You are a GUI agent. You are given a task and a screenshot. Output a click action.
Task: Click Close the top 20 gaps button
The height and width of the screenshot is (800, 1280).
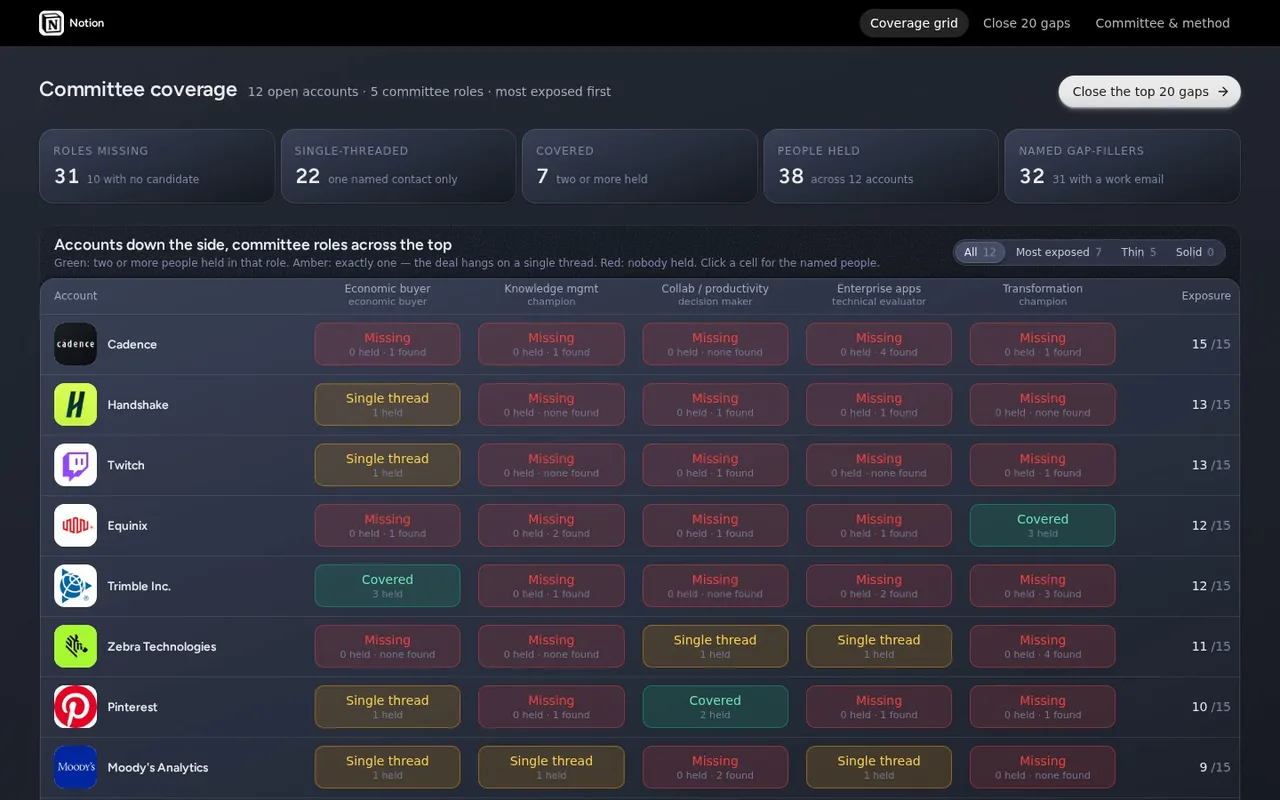(x=1150, y=91)
